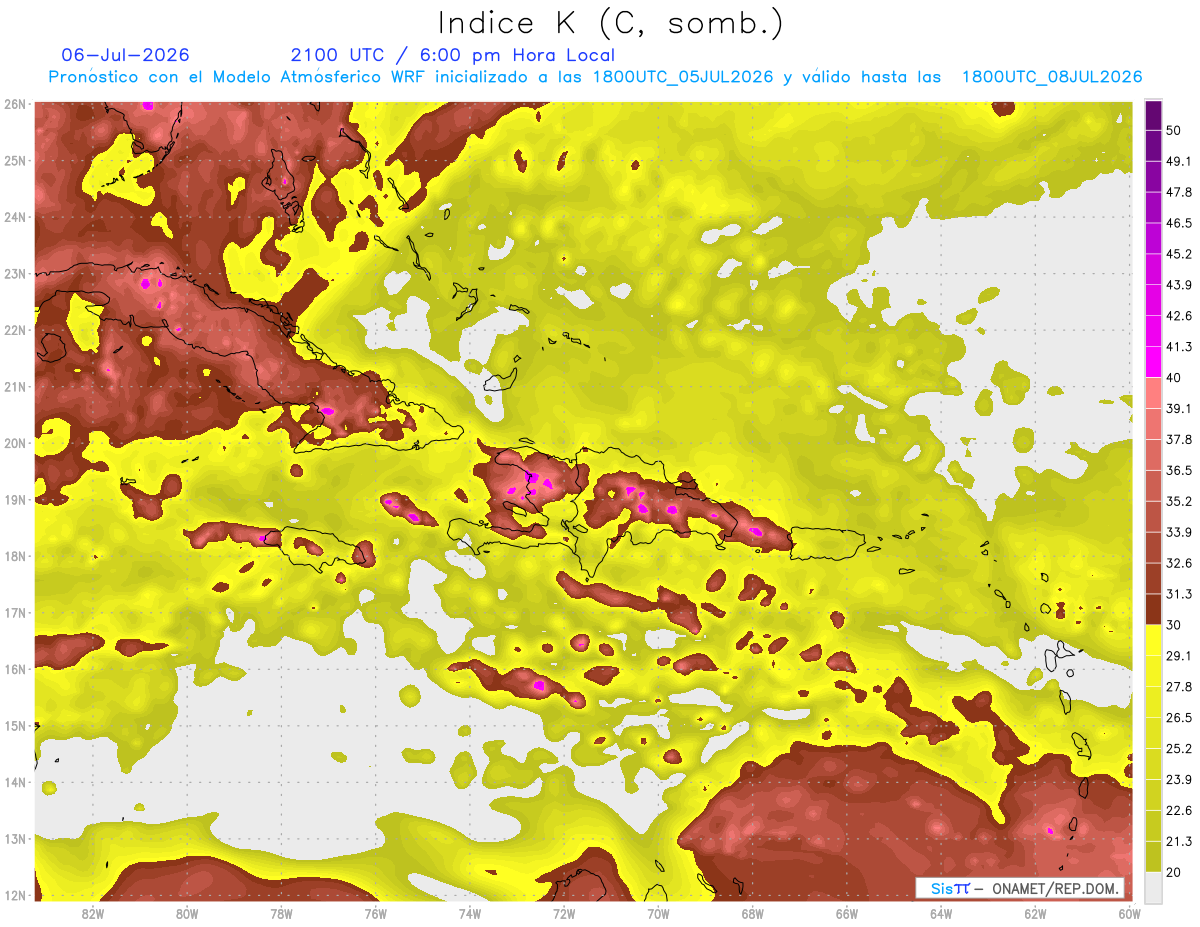Image resolution: width=1200 pixels, height=927 pixels.
Task: Click the dark brown colorbar segment above 30
Action: pos(1153,609)
